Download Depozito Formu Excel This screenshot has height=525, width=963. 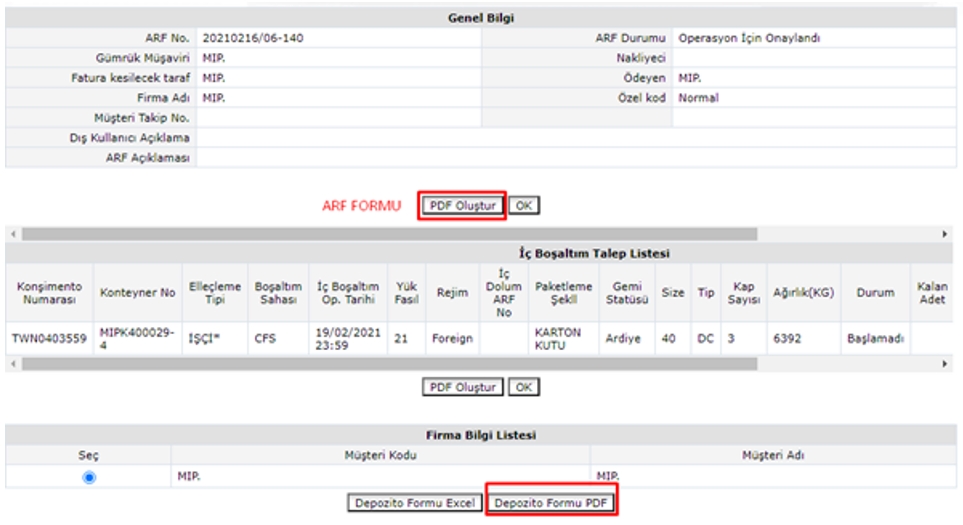coord(414,503)
